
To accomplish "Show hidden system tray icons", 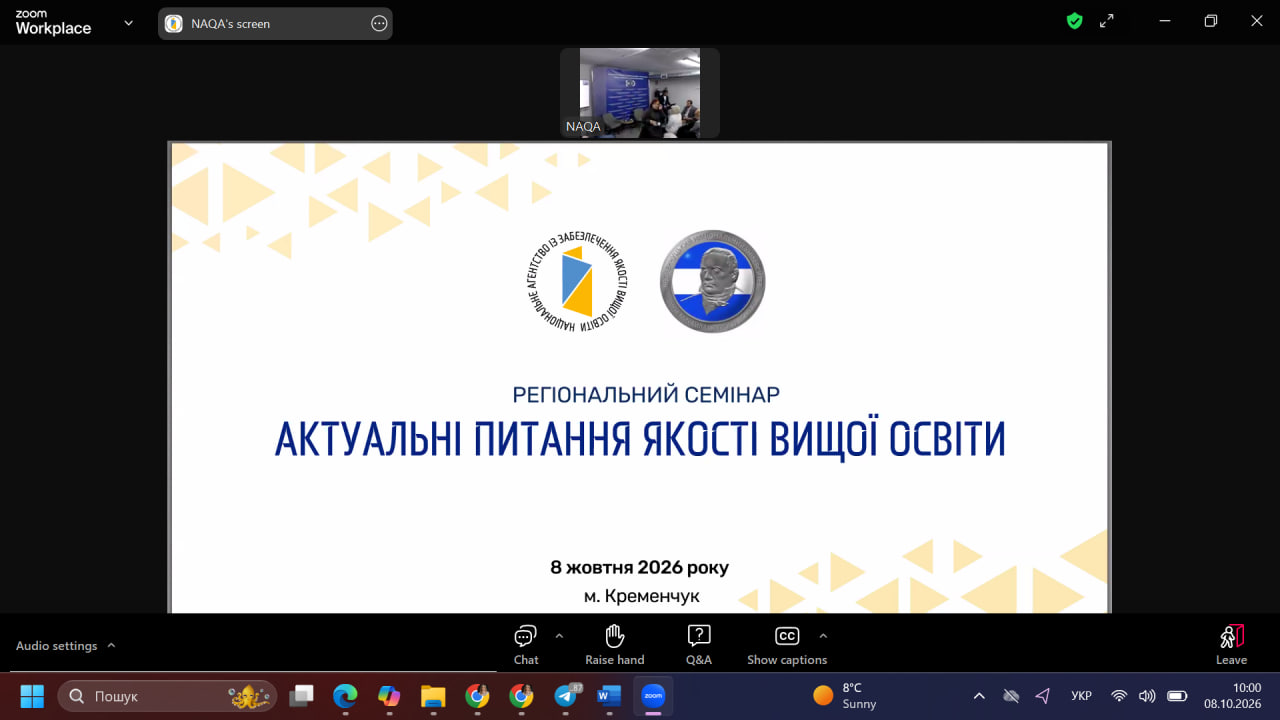I will (979, 696).
